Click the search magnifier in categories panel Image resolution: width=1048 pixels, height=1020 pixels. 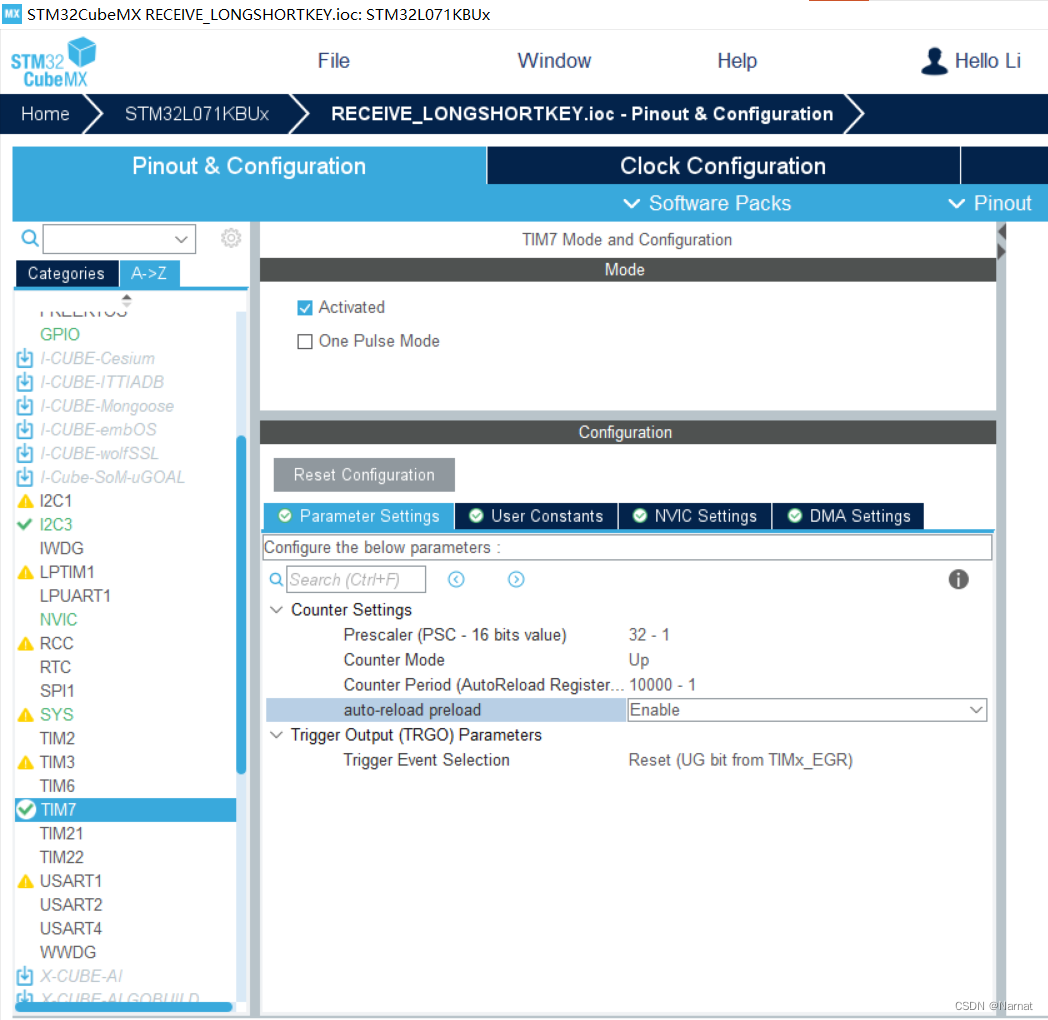(29, 238)
